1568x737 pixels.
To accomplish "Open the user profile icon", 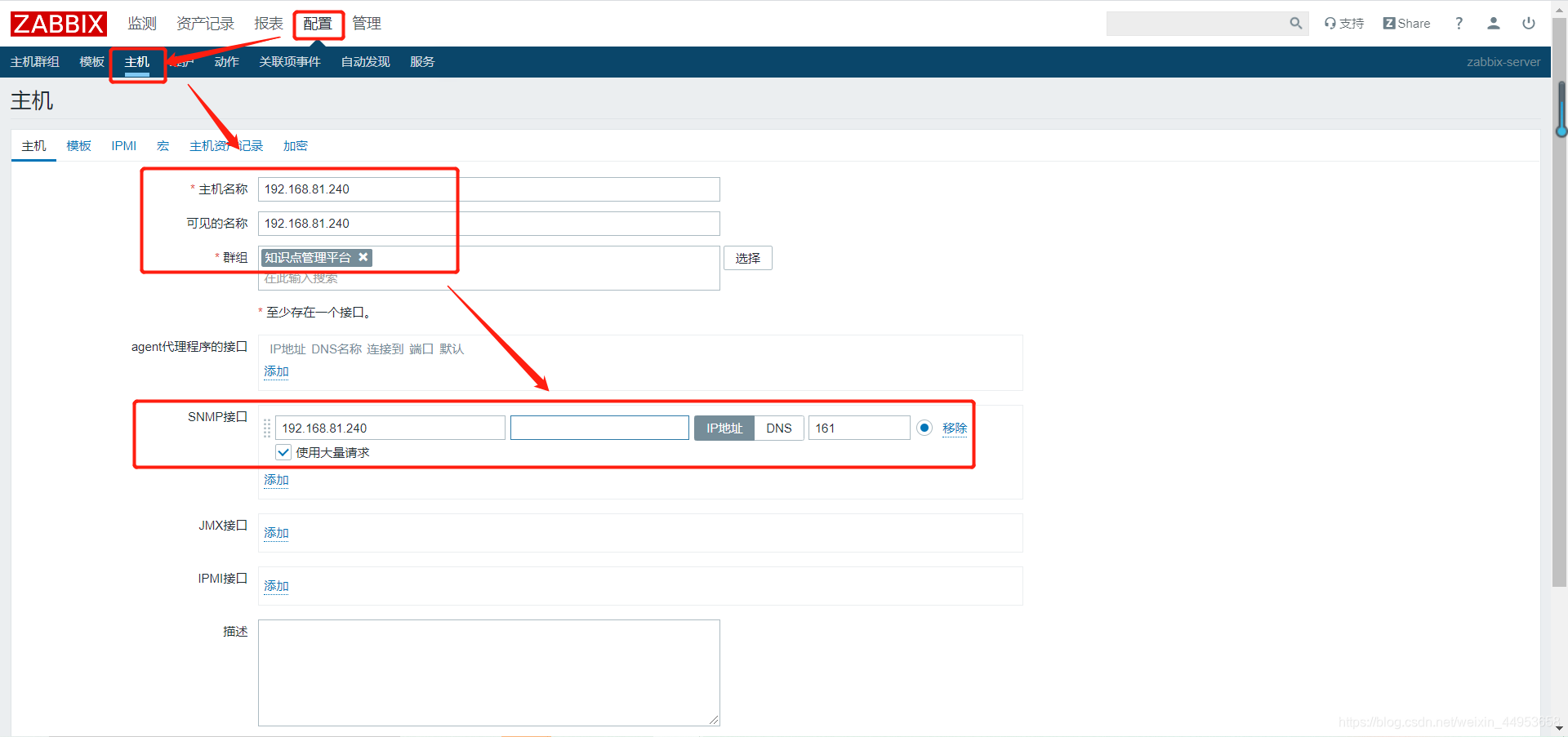I will click(x=1494, y=24).
